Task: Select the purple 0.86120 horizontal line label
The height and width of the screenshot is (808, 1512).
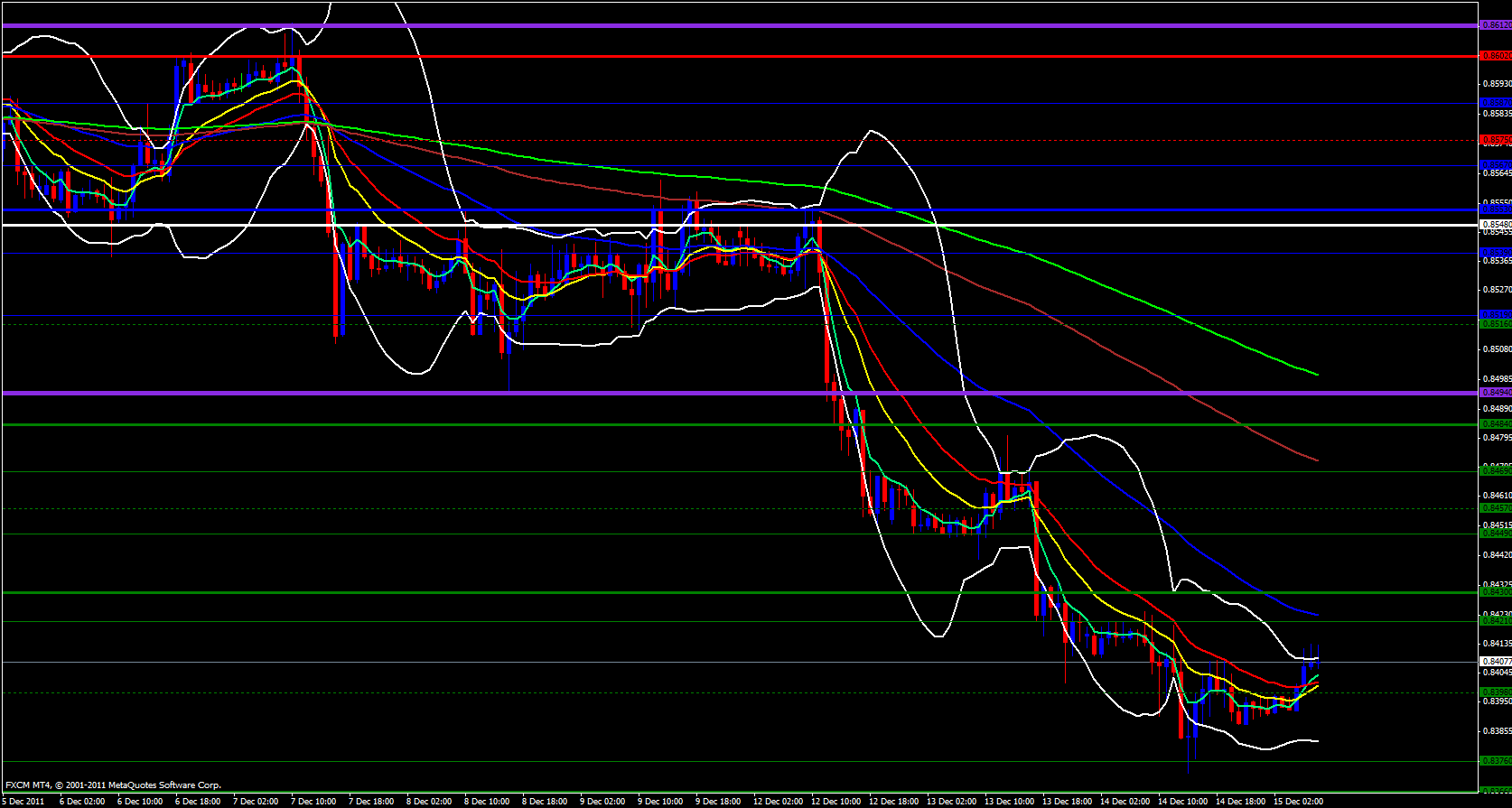Action: pos(1496,25)
